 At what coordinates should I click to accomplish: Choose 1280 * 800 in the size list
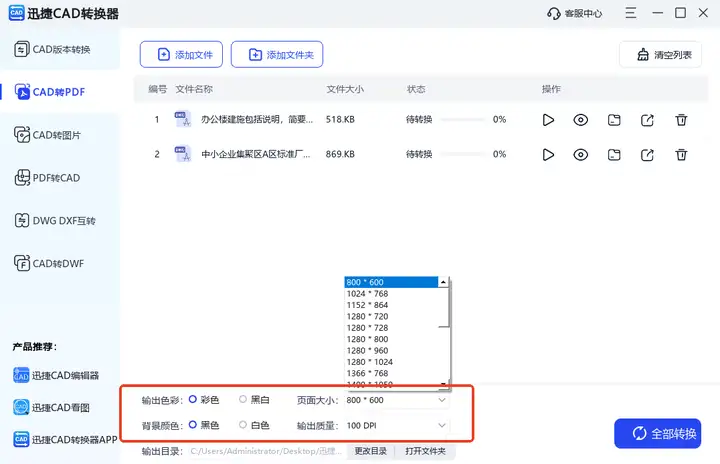(x=391, y=339)
